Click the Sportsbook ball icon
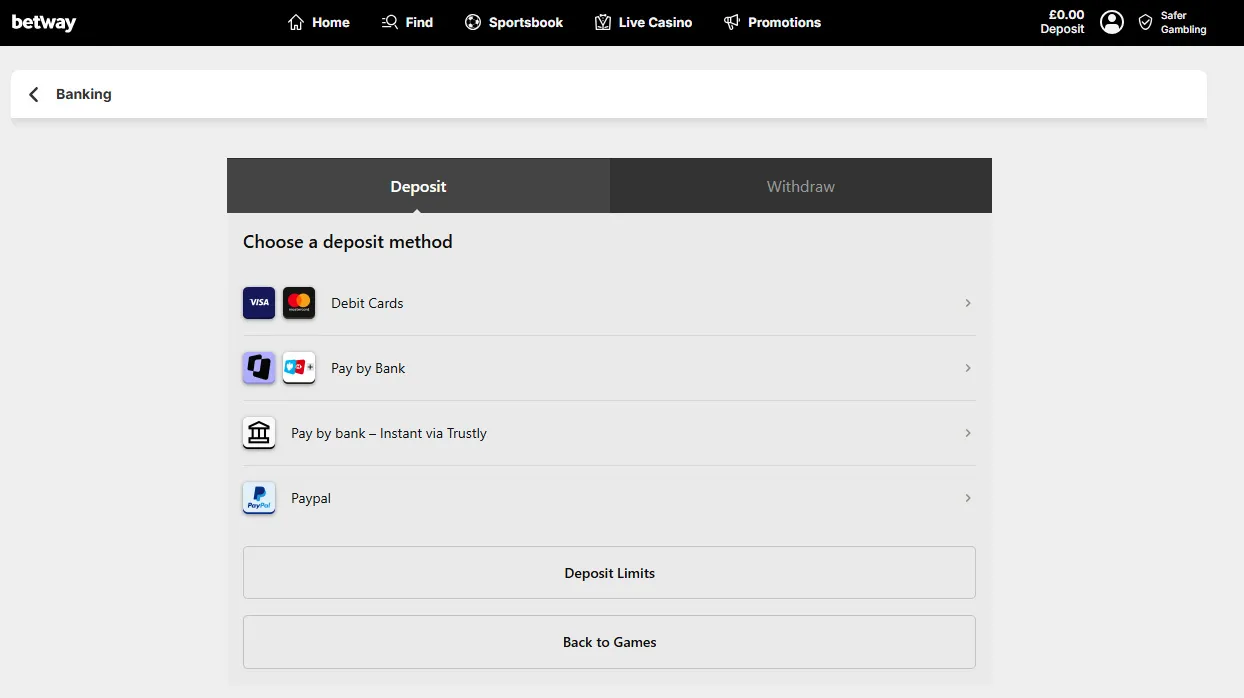Image resolution: width=1244 pixels, height=698 pixels. (x=472, y=21)
